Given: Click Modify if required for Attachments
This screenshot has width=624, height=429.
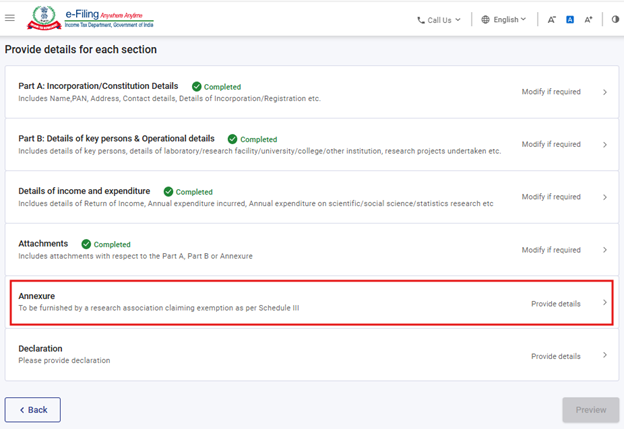Looking at the screenshot, I should click(550, 250).
